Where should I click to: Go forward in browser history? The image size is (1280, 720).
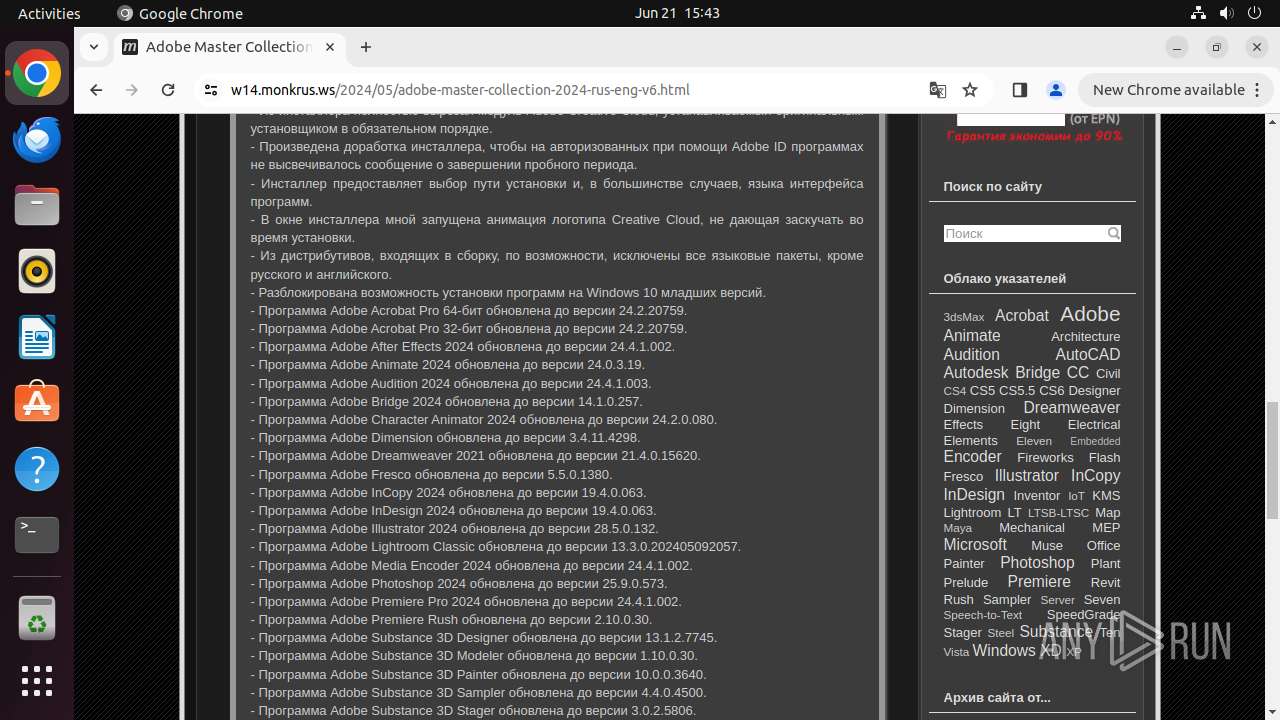pos(132,90)
